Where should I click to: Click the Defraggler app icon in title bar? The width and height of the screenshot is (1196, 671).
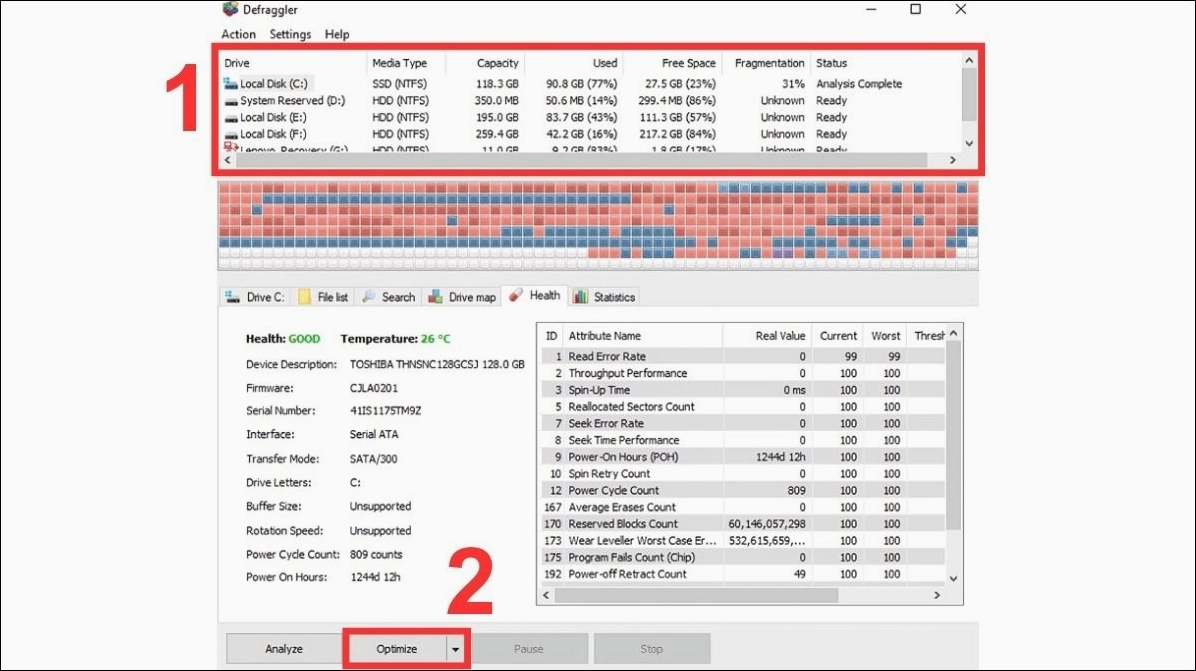(x=230, y=9)
